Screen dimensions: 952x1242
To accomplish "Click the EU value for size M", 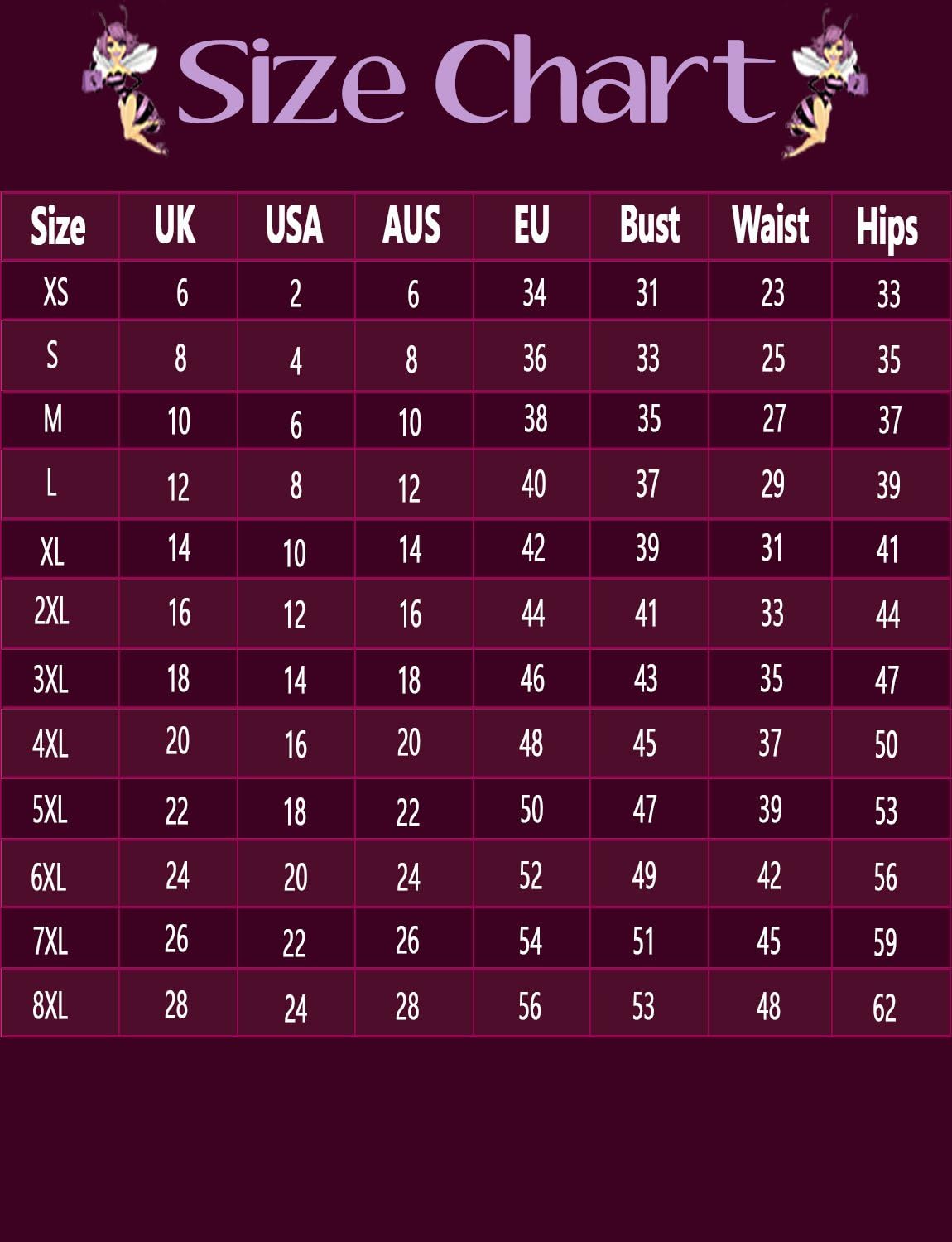I will click(x=535, y=420).
